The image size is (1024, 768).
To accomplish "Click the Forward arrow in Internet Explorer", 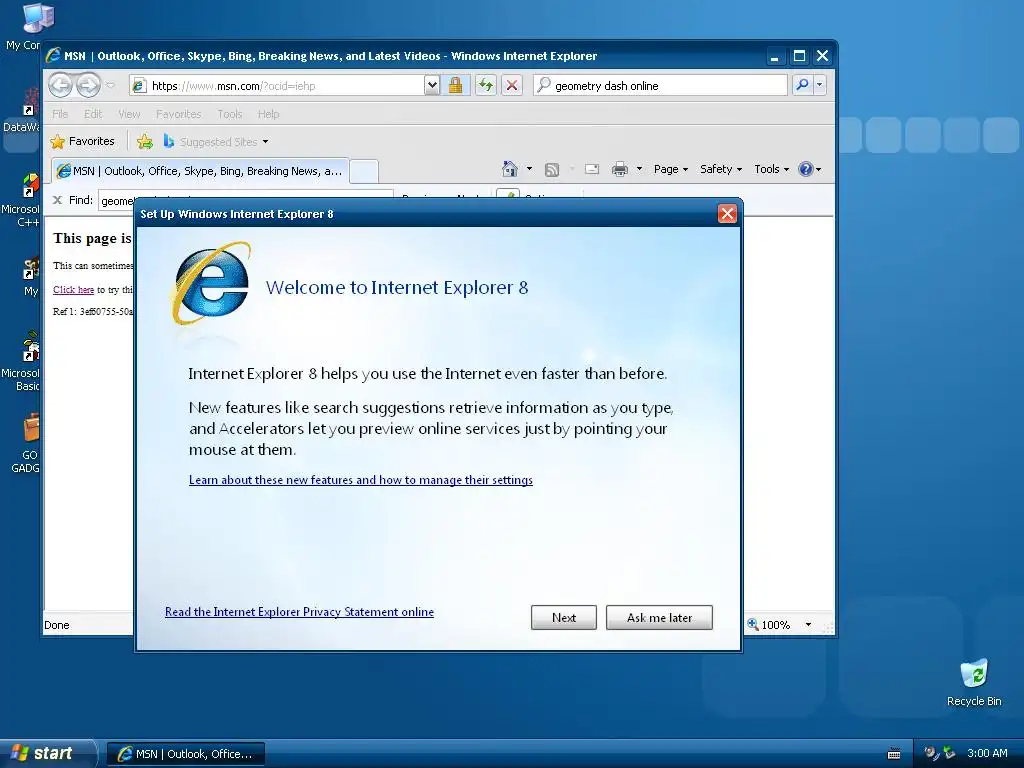I will click(88, 85).
